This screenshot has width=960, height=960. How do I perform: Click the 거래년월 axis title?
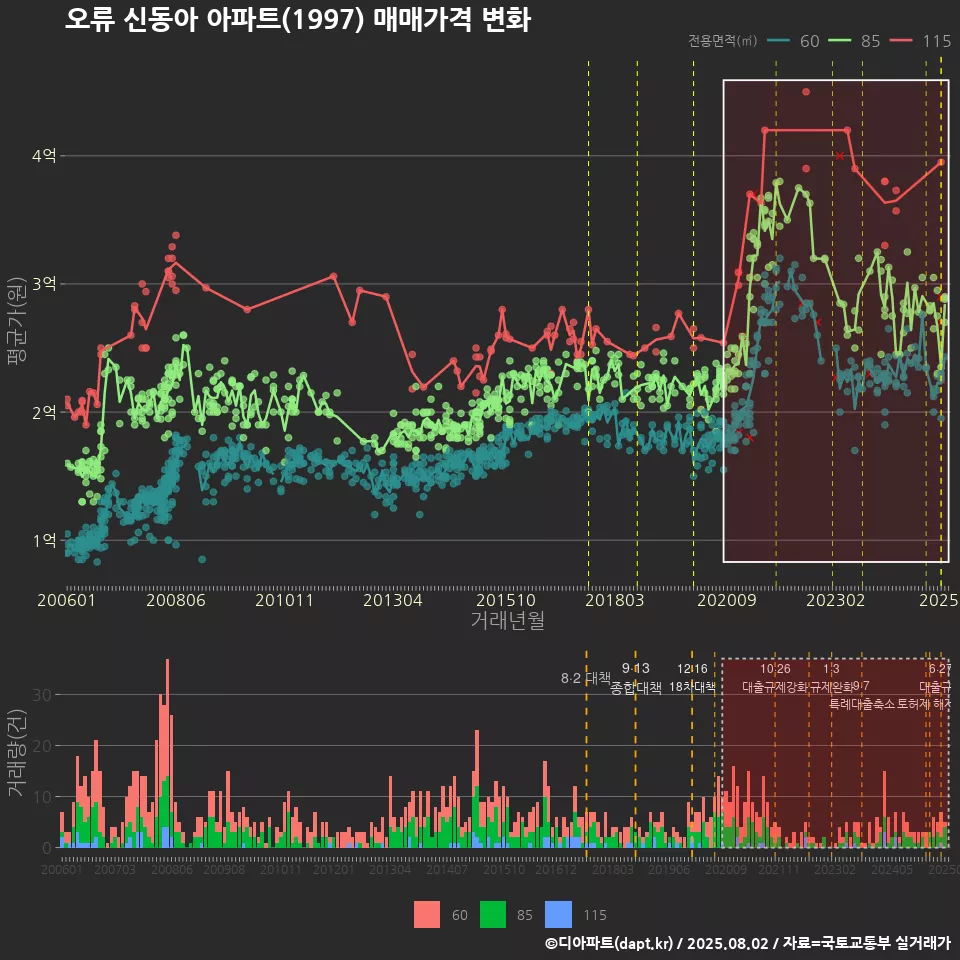click(x=508, y=620)
